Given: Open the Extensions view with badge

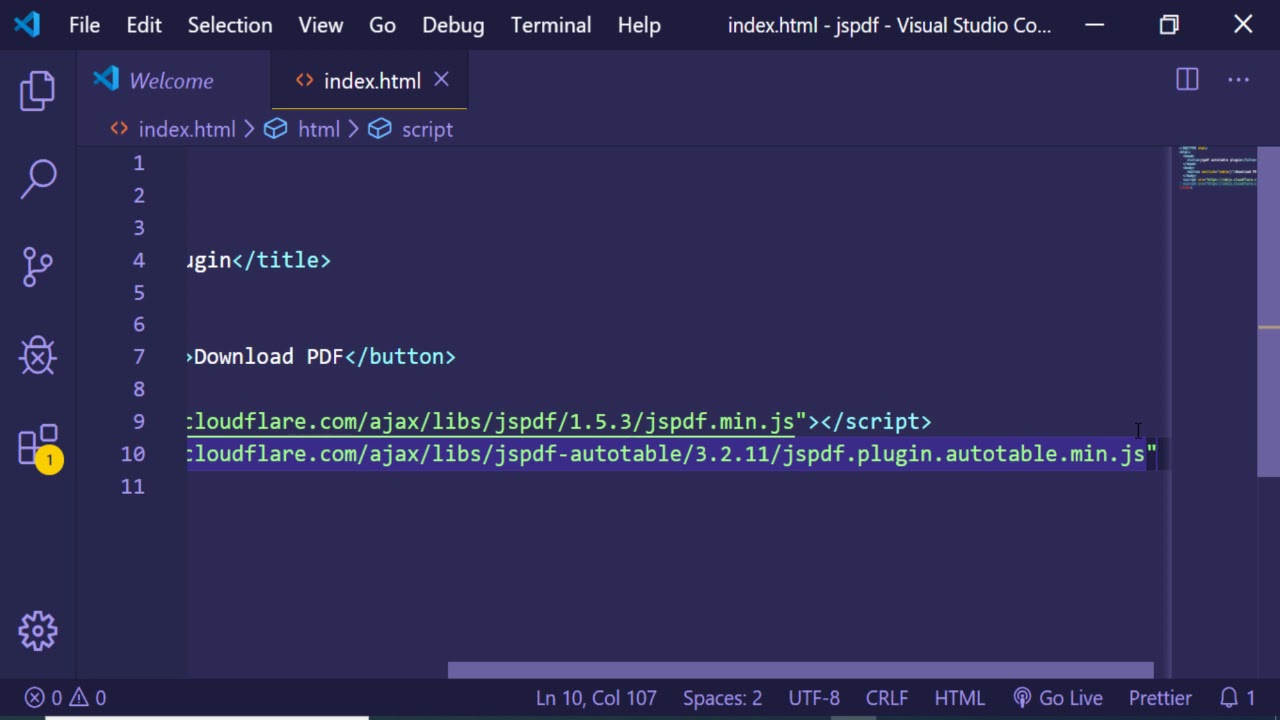Looking at the screenshot, I should pyautogui.click(x=38, y=446).
